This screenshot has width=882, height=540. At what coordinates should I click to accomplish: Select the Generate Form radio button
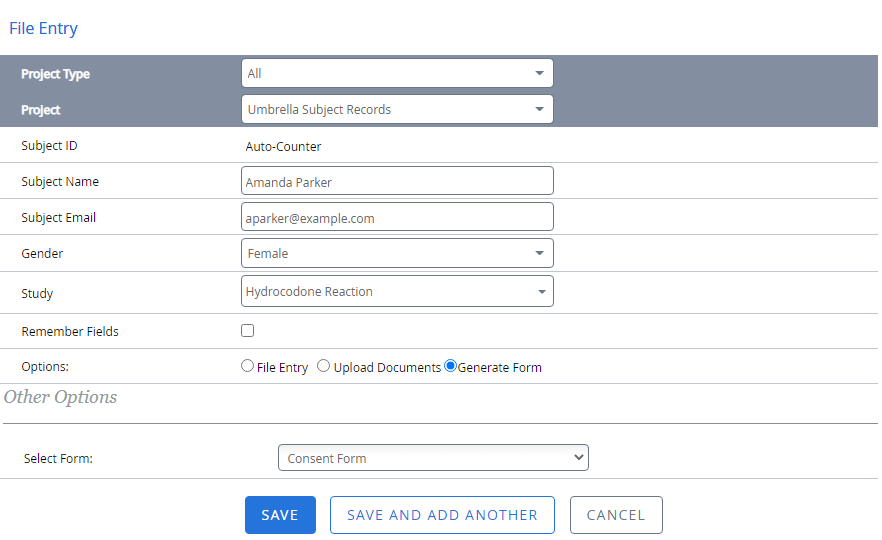(450, 366)
